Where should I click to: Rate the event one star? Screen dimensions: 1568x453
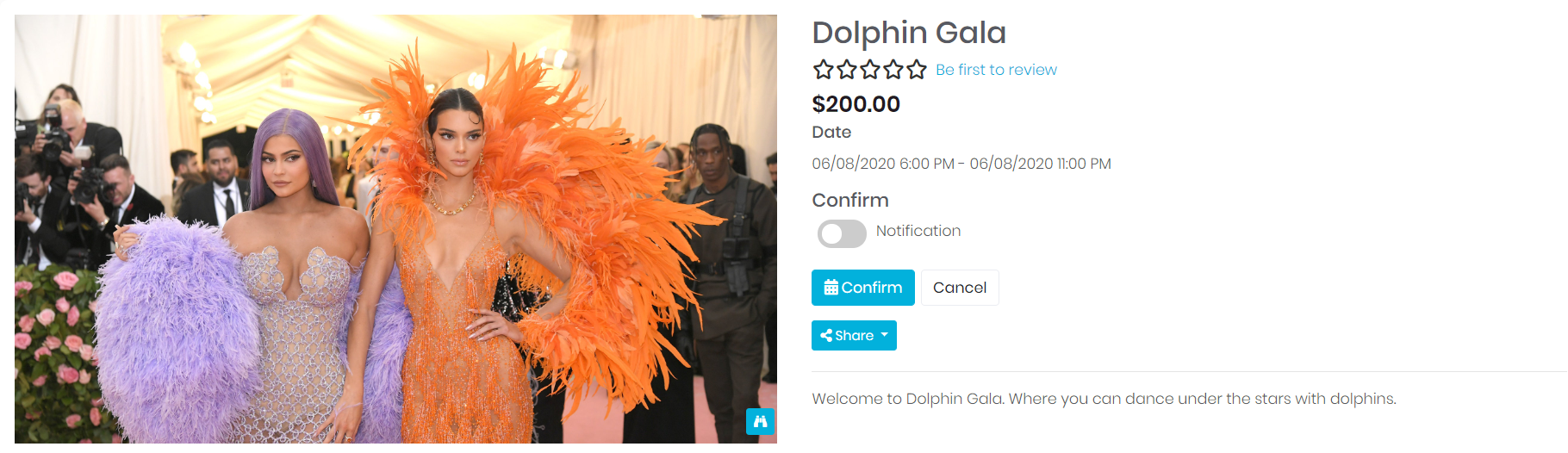tap(824, 70)
